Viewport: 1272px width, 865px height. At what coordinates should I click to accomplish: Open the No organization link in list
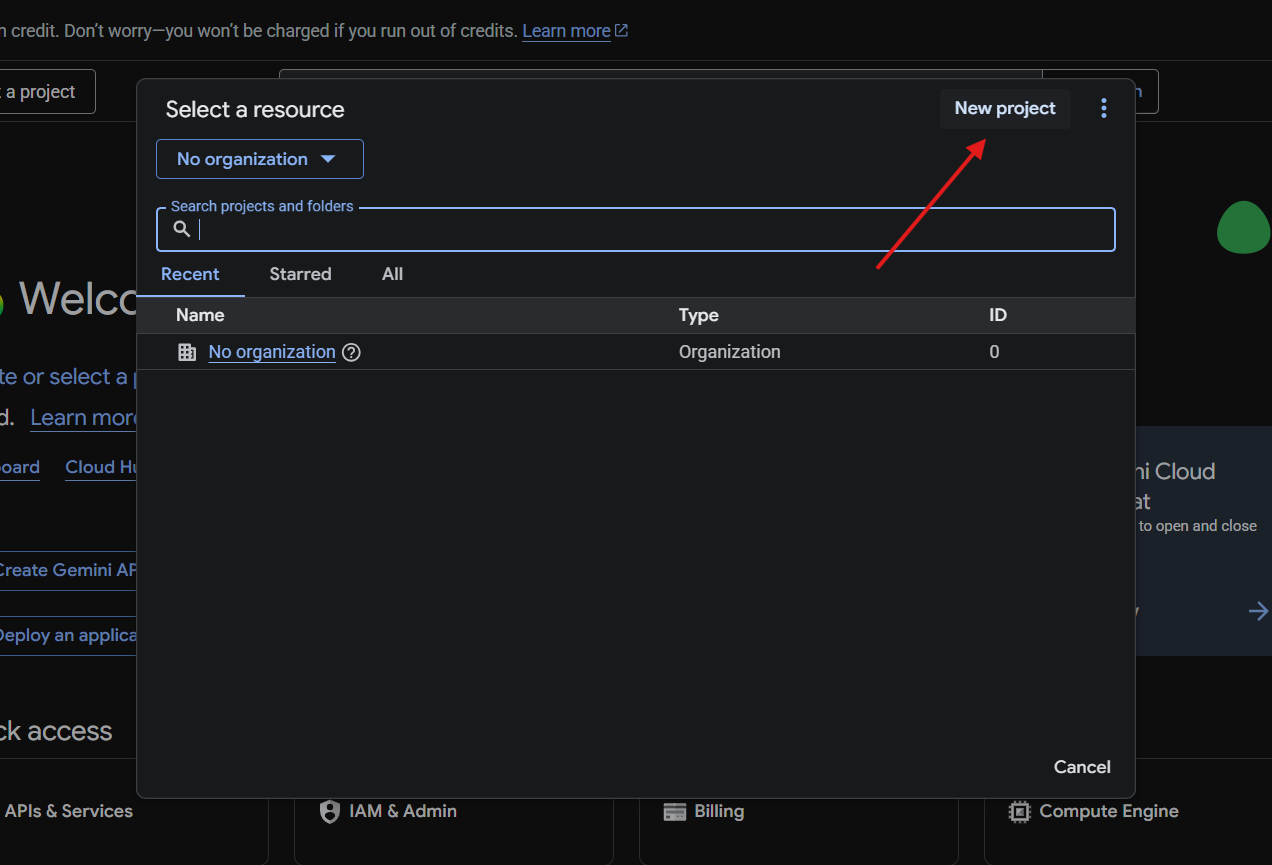[272, 352]
